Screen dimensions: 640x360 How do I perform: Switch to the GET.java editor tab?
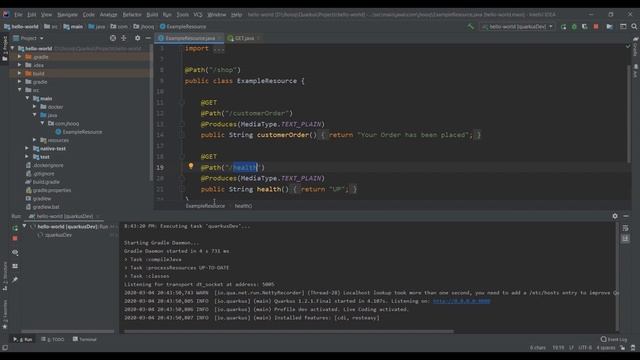(244, 38)
